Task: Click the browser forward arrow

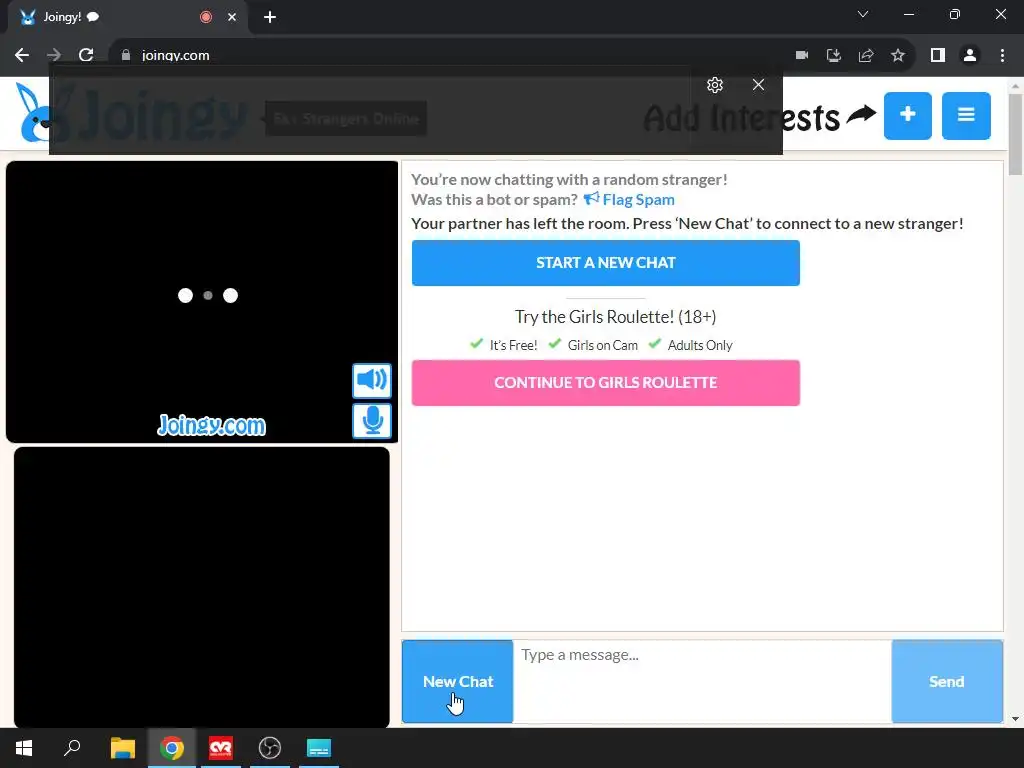Action: click(54, 56)
